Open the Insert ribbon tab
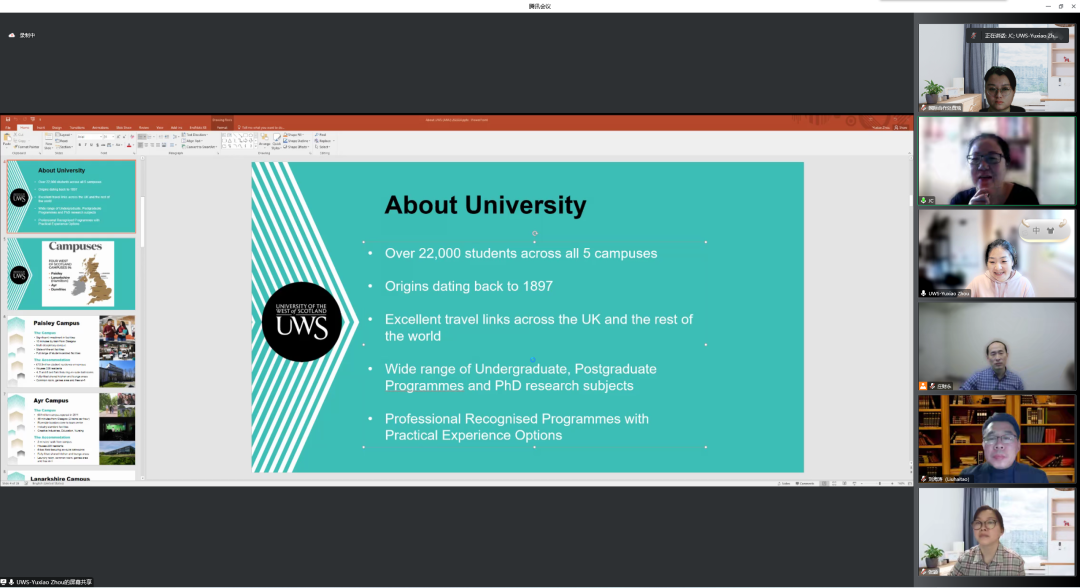 pos(41,127)
